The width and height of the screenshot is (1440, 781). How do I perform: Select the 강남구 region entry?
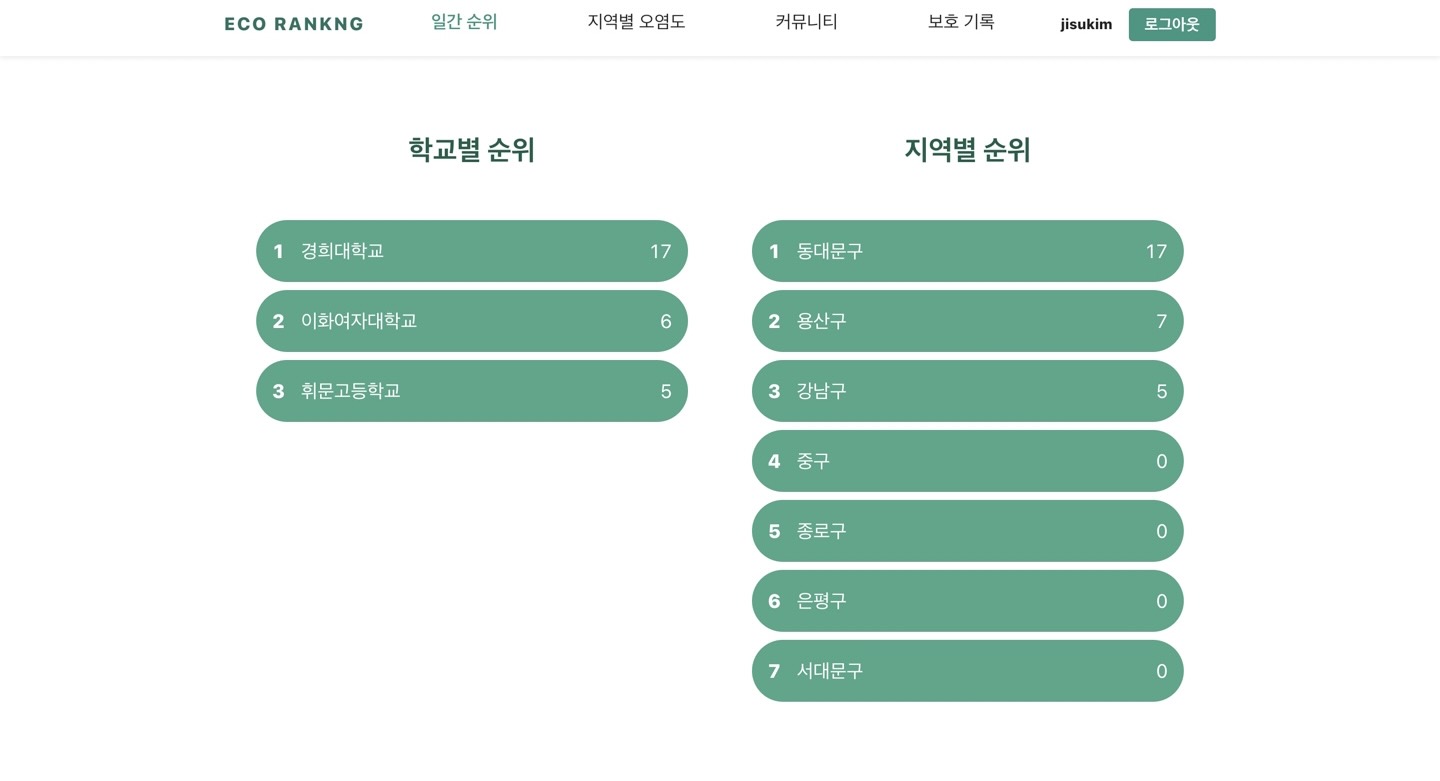[967, 391]
